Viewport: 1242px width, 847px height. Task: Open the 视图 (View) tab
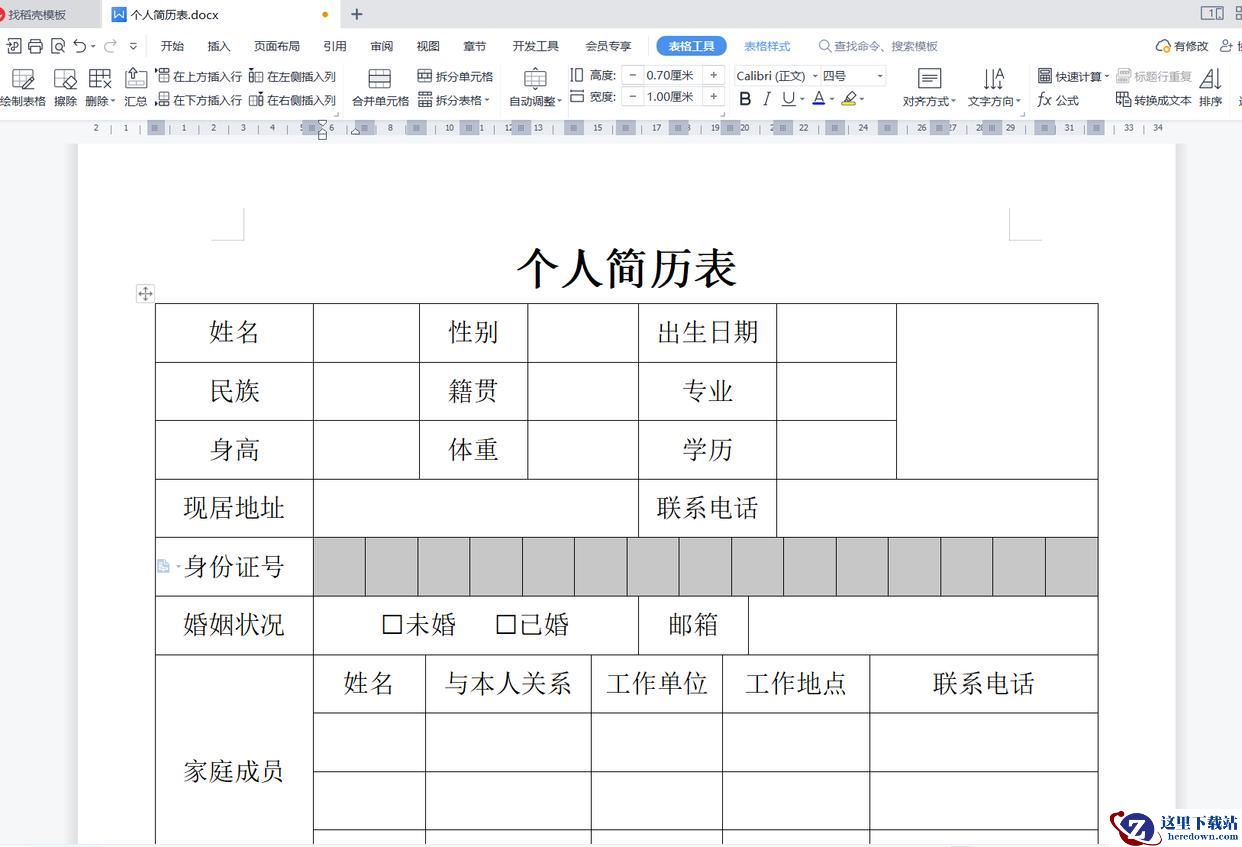tap(428, 46)
